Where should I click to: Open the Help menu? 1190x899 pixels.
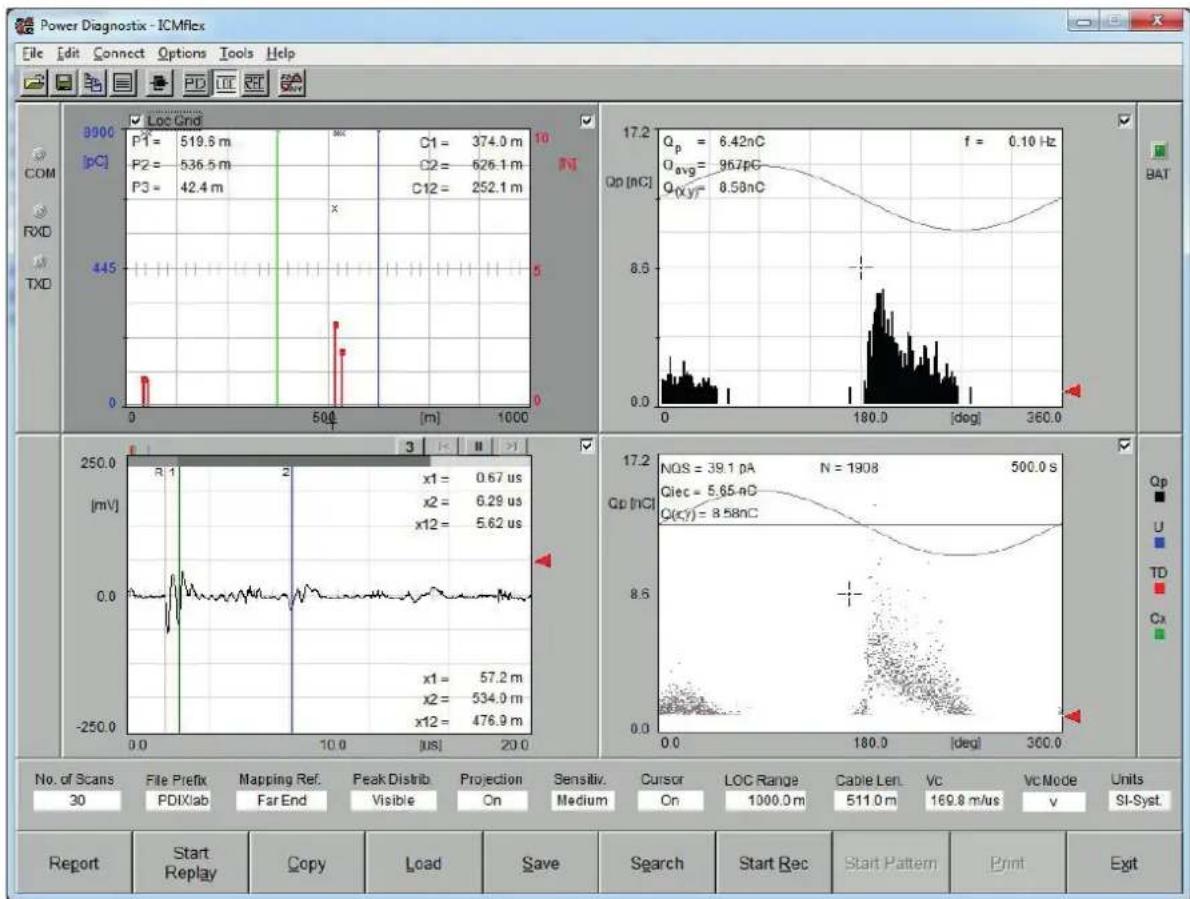coord(281,53)
